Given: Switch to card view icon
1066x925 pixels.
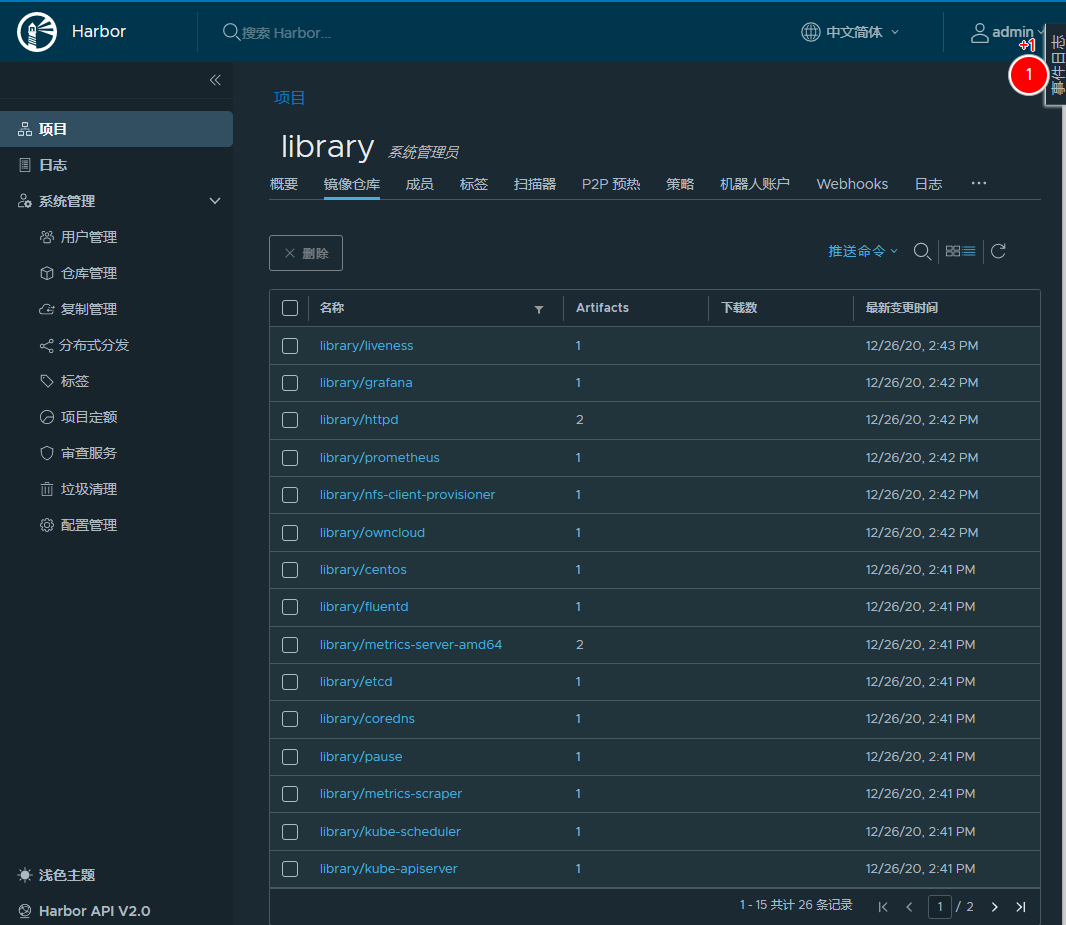Looking at the screenshot, I should click(952, 251).
